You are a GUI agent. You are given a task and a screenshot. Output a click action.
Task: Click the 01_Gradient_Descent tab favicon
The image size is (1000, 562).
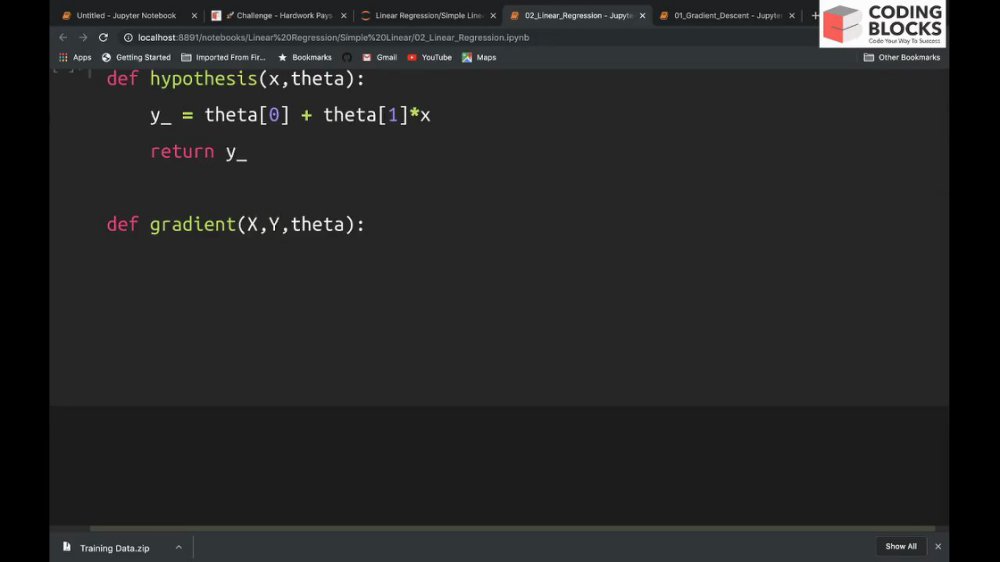coord(664,15)
